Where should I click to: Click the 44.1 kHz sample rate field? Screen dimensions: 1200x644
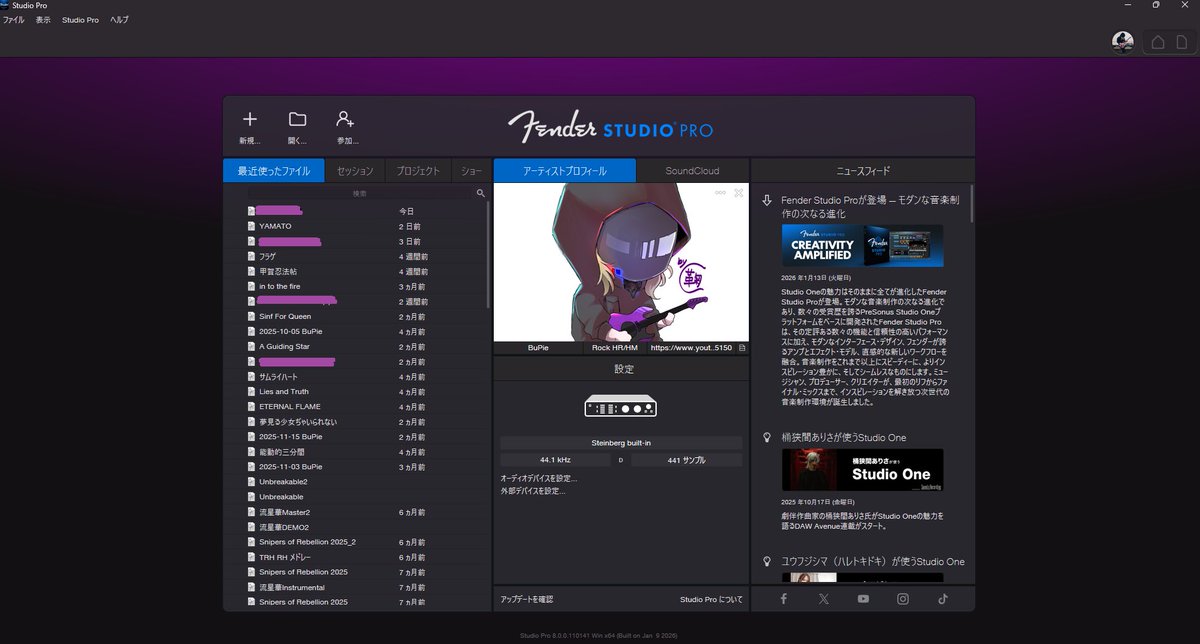click(x=555, y=460)
